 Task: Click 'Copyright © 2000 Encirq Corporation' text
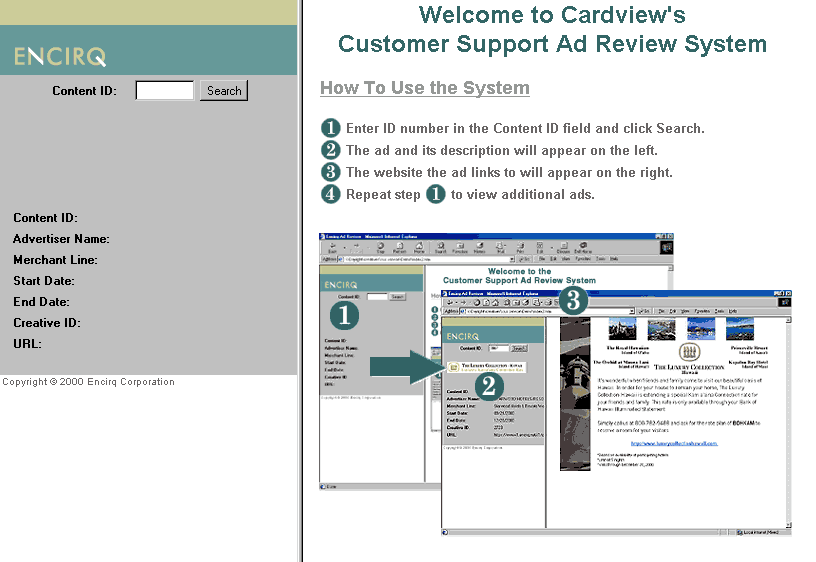pos(88,382)
